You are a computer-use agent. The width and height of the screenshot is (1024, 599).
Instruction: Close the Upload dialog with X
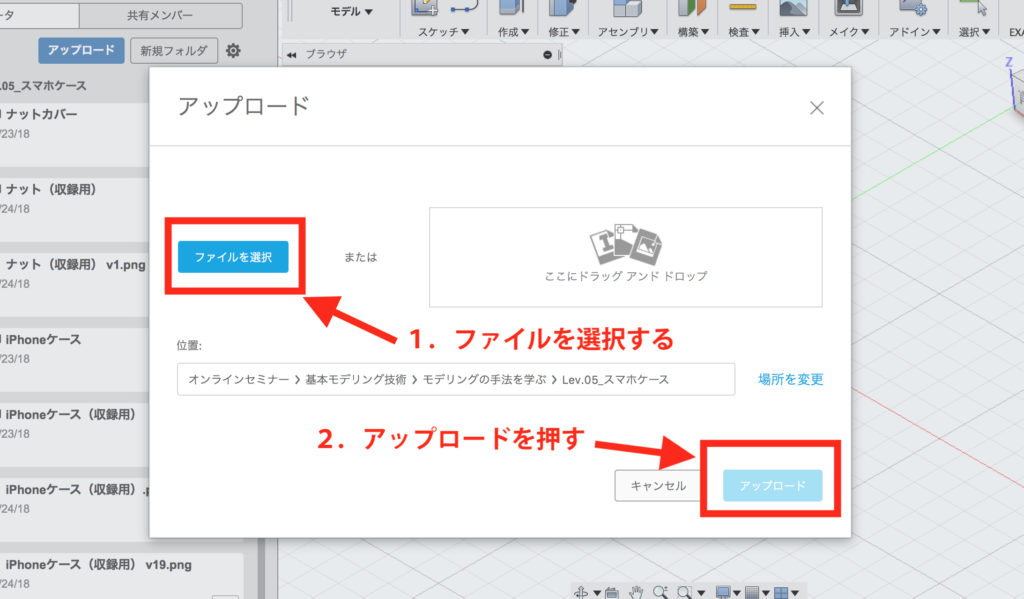point(817,108)
